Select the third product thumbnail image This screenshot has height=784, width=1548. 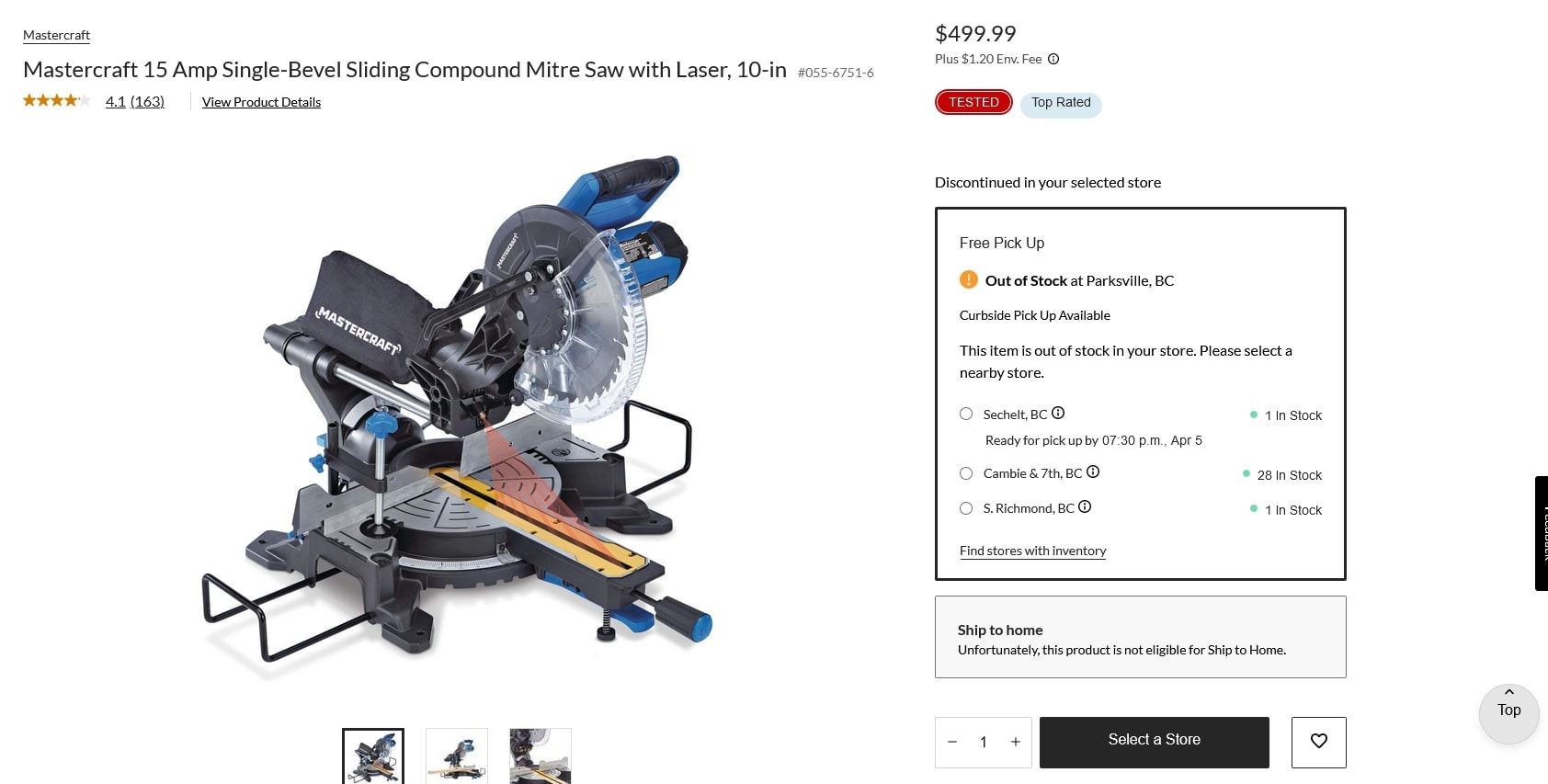click(541, 756)
